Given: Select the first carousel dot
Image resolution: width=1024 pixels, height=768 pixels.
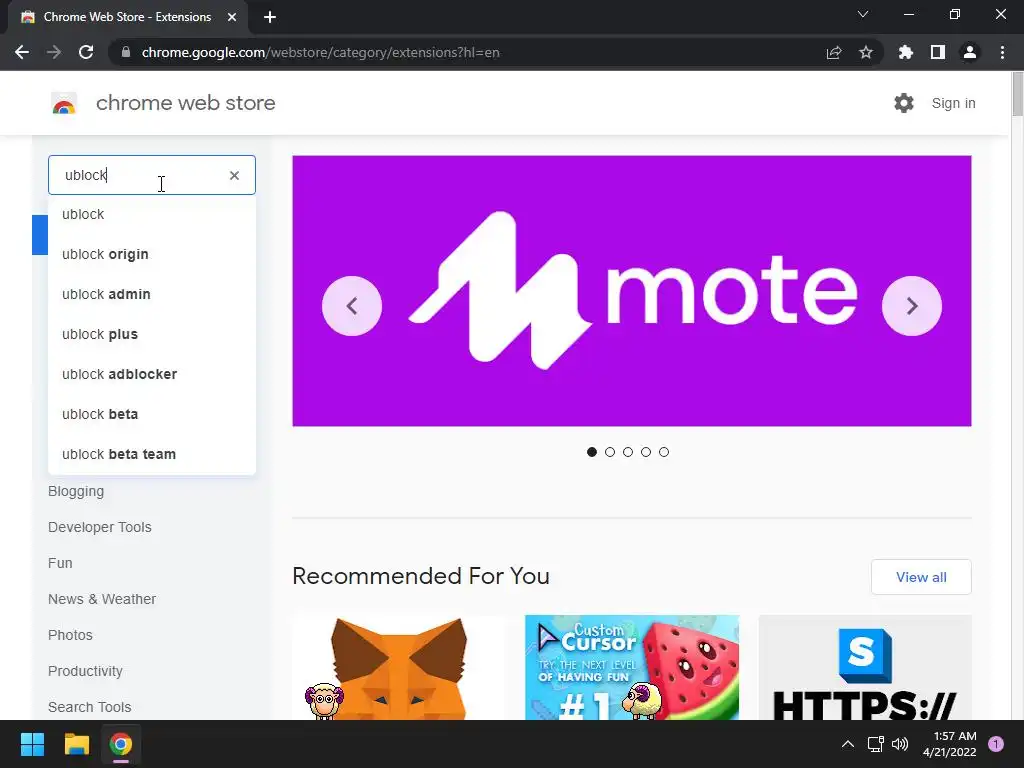Looking at the screenshot, I should click(592, 452).
